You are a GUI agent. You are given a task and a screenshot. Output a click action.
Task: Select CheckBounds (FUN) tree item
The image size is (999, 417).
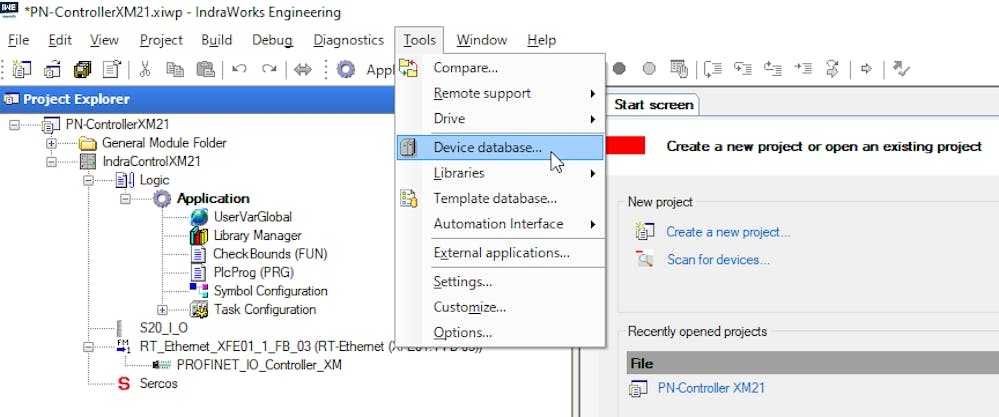coord(270,254)
